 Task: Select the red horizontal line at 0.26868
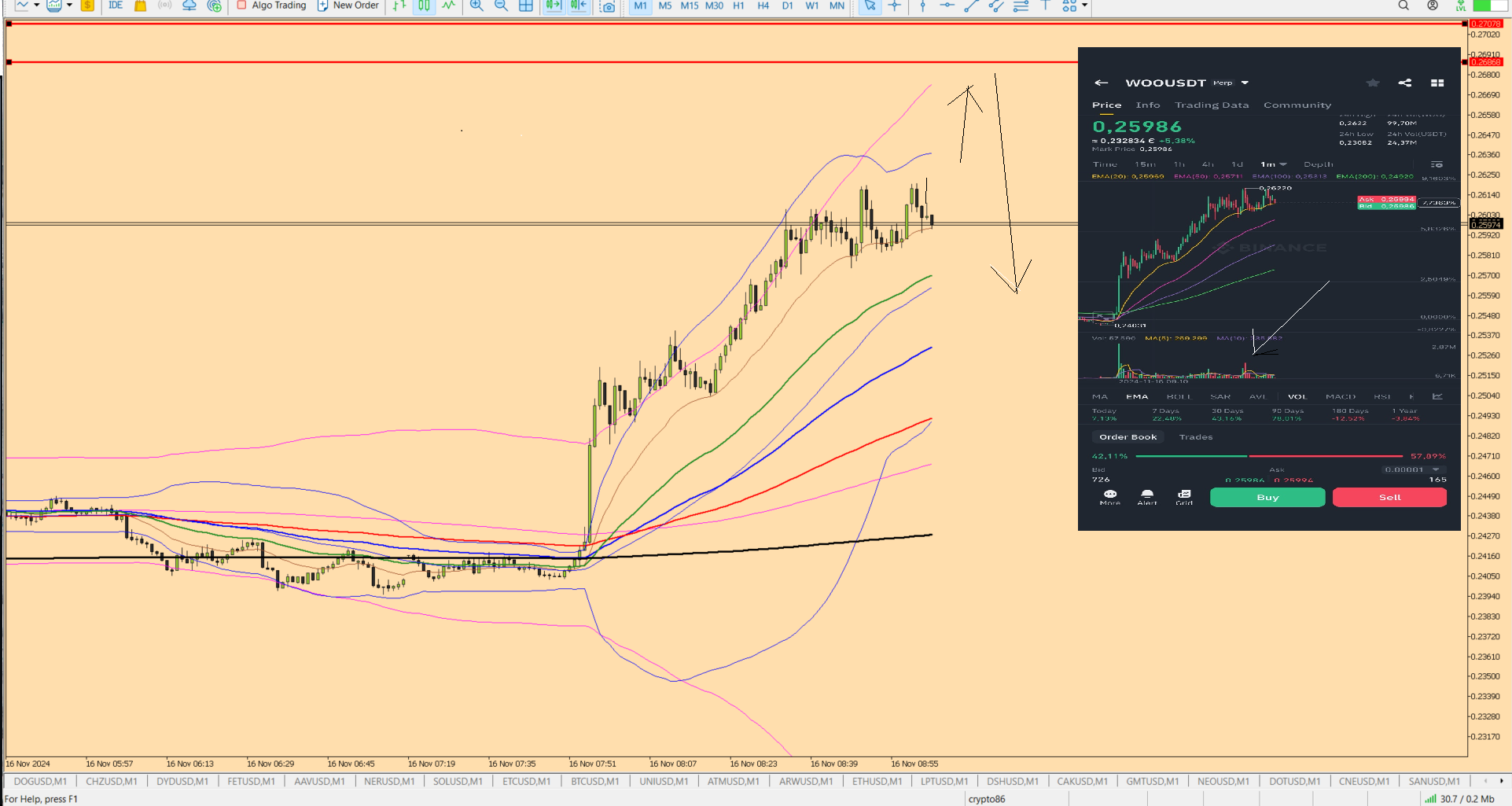pos(541,62)
